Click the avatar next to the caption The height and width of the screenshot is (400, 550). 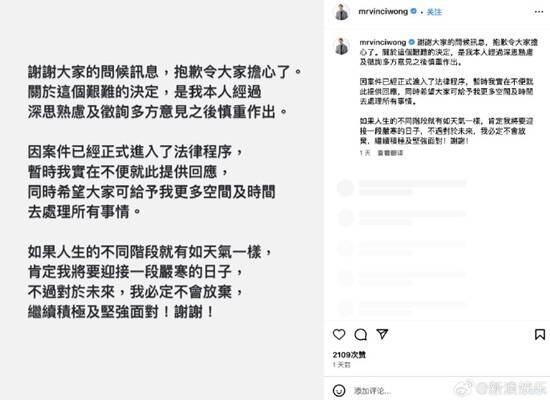click(341, 46)
